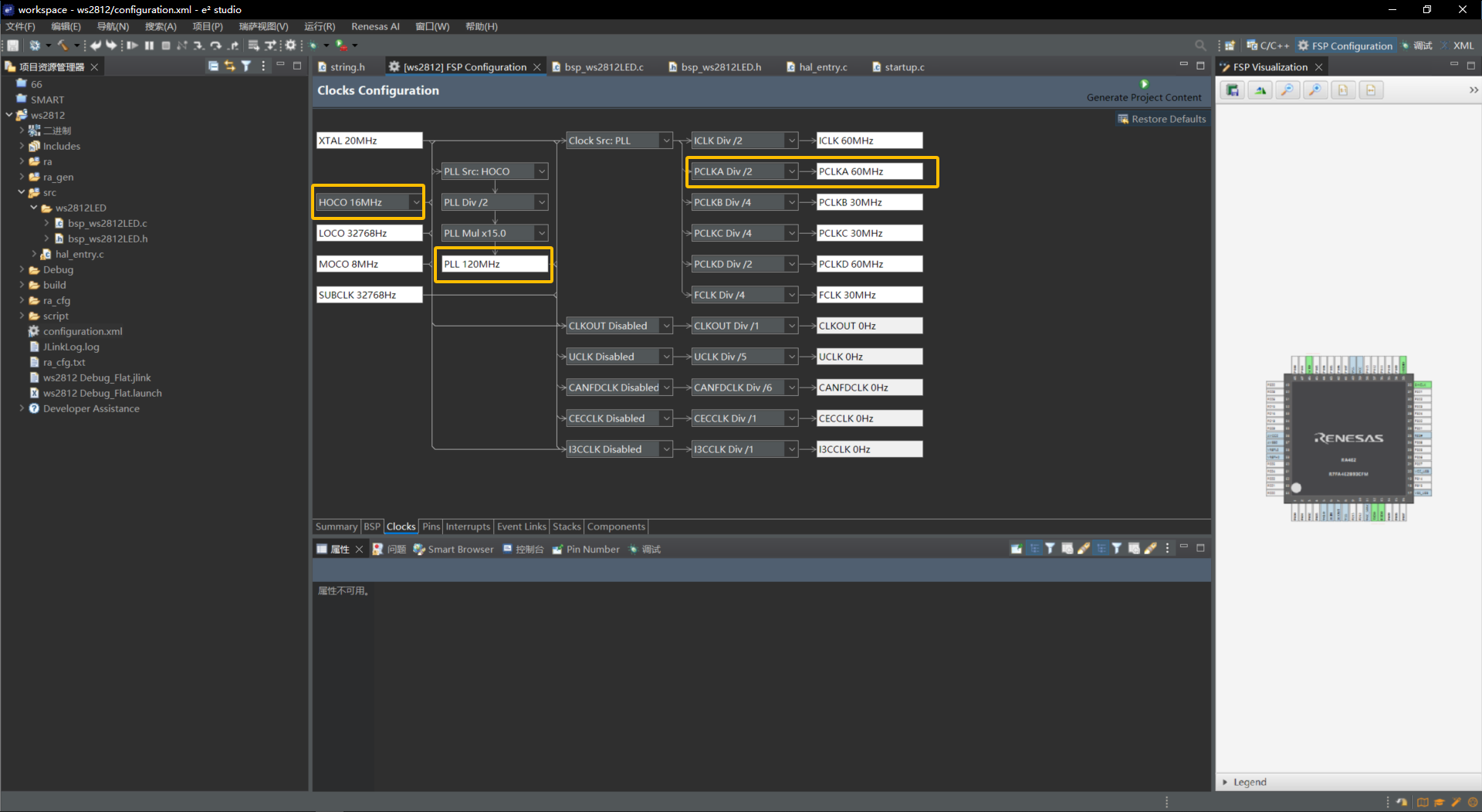Click the Resume debug icon
1482x812 pixels.
pos(133,46)
